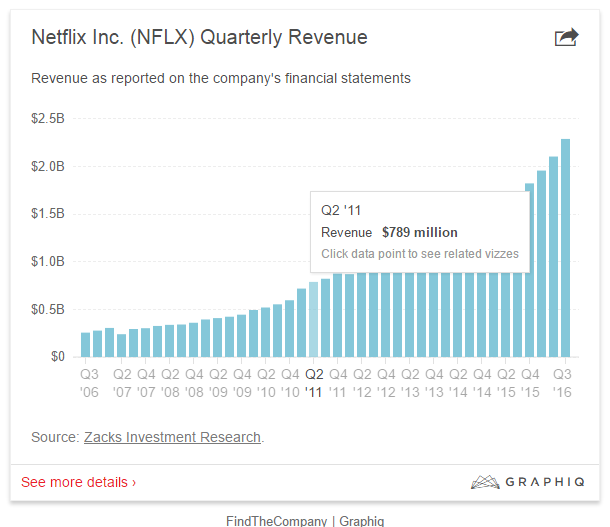Click the tooltip heading "Q2 '11"
The image size is (610, 527).
click(x=341, y=210)
